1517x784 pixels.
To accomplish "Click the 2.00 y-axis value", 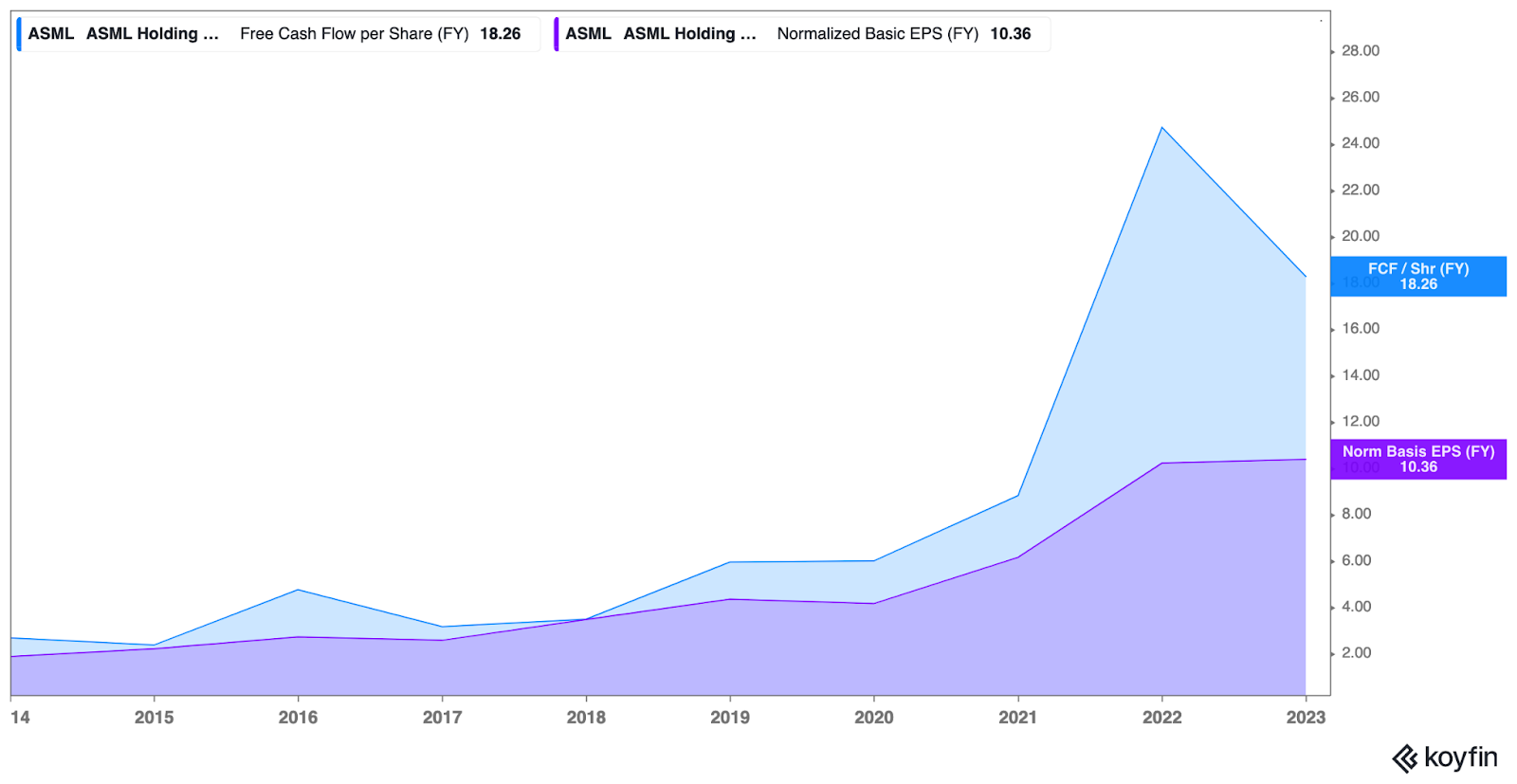I will [x=1357, y=653].
